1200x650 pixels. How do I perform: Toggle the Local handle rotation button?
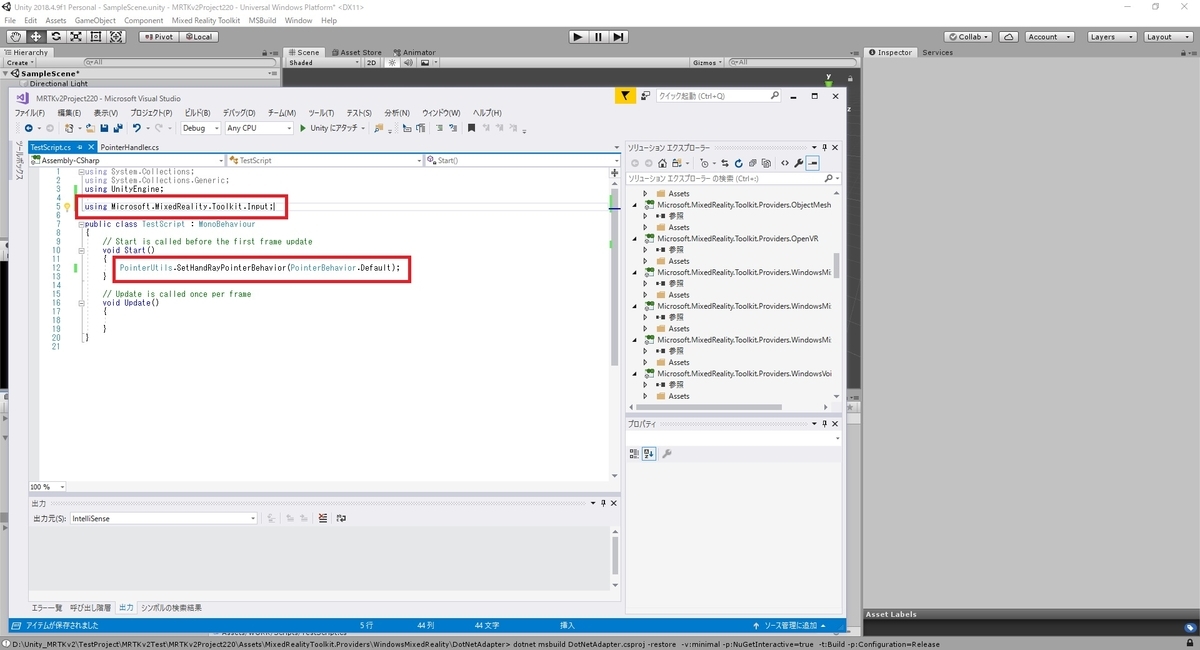click(197, 37)
